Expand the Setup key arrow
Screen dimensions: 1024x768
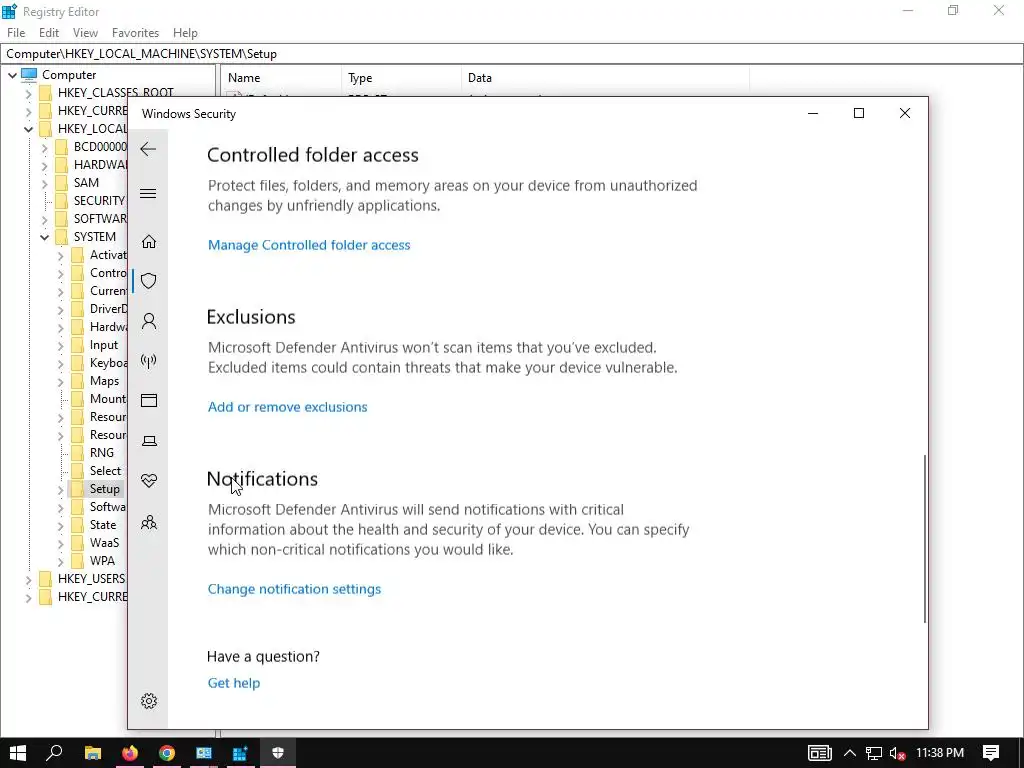[x=61, y=489]
